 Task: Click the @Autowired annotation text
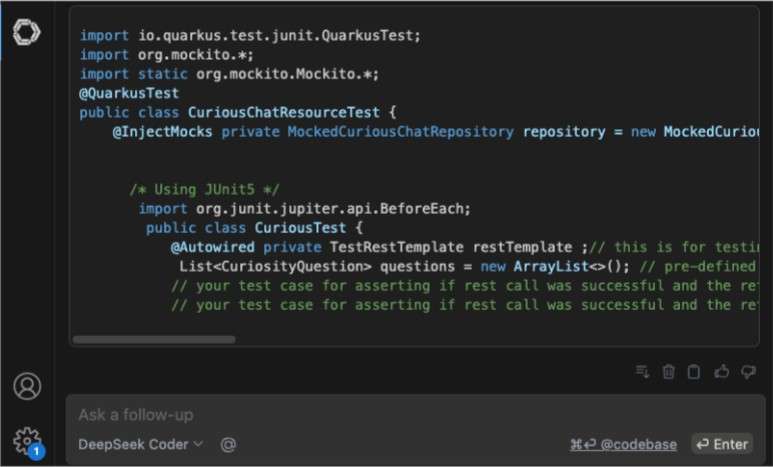tap(212, 247)
